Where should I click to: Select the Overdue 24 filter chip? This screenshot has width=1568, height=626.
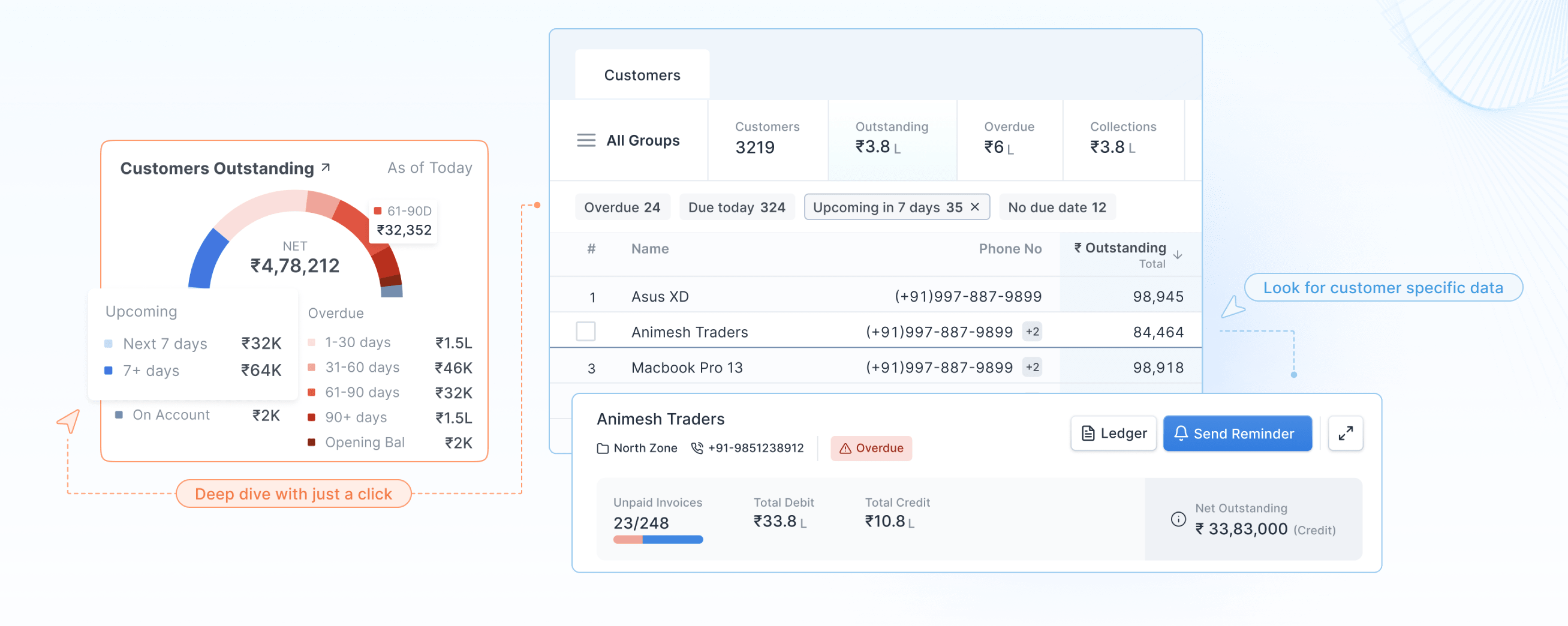tap(621, 207)
